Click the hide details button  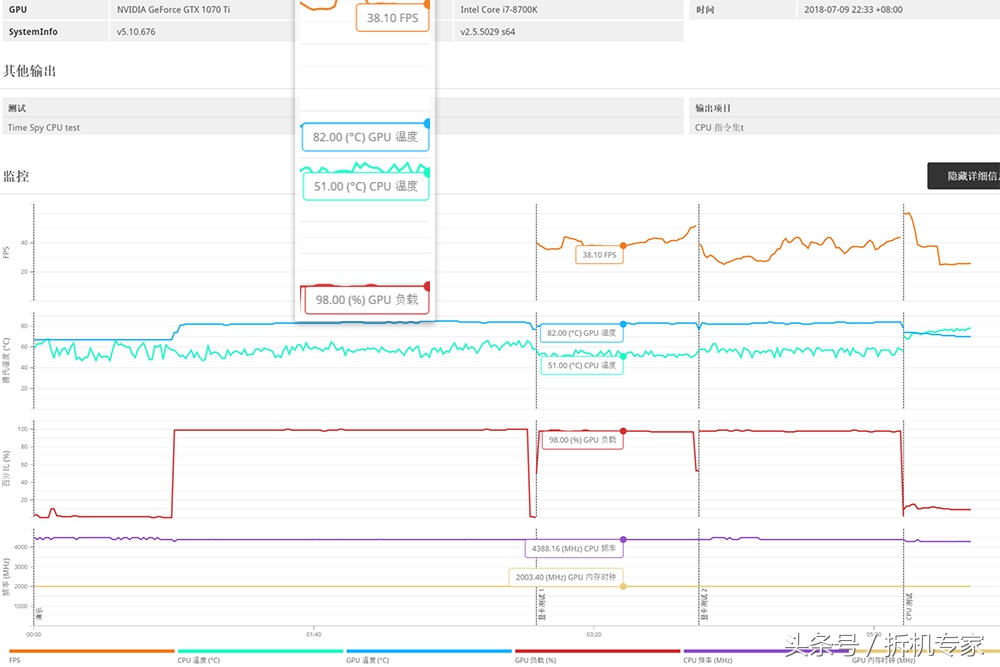pyautogui.click(x=963, y=176)
